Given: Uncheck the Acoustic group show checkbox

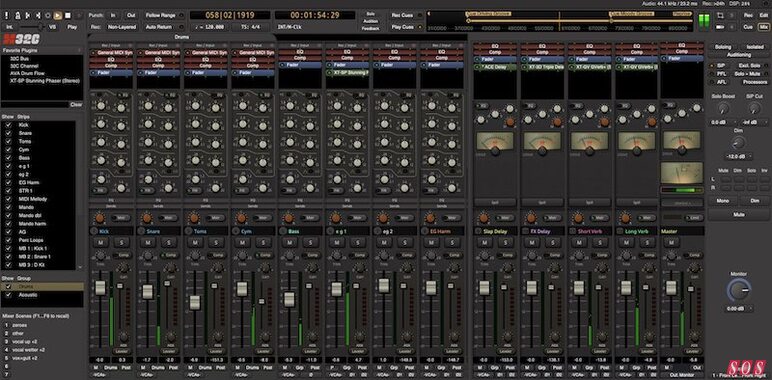Looking at the screenshot, I should pyautogui.click(x=8, y=295).
